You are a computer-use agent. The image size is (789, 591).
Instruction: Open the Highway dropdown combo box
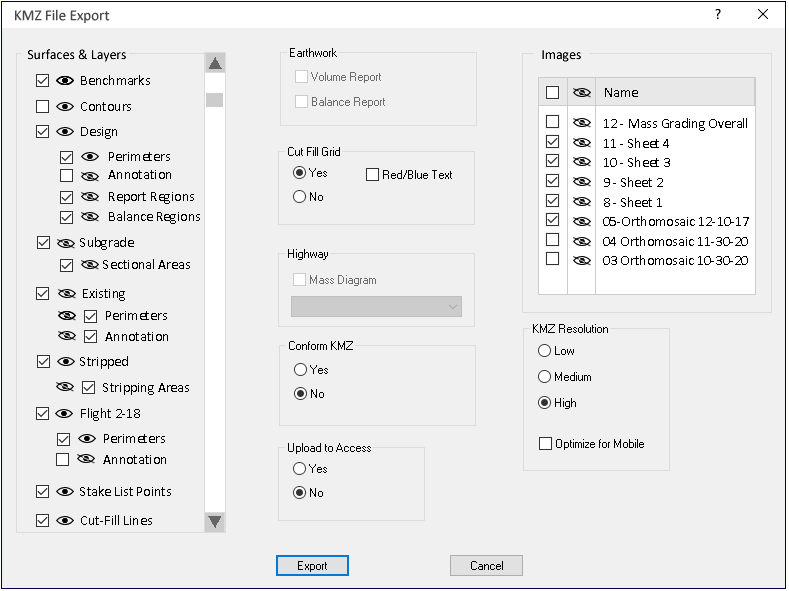click(376, 307)
